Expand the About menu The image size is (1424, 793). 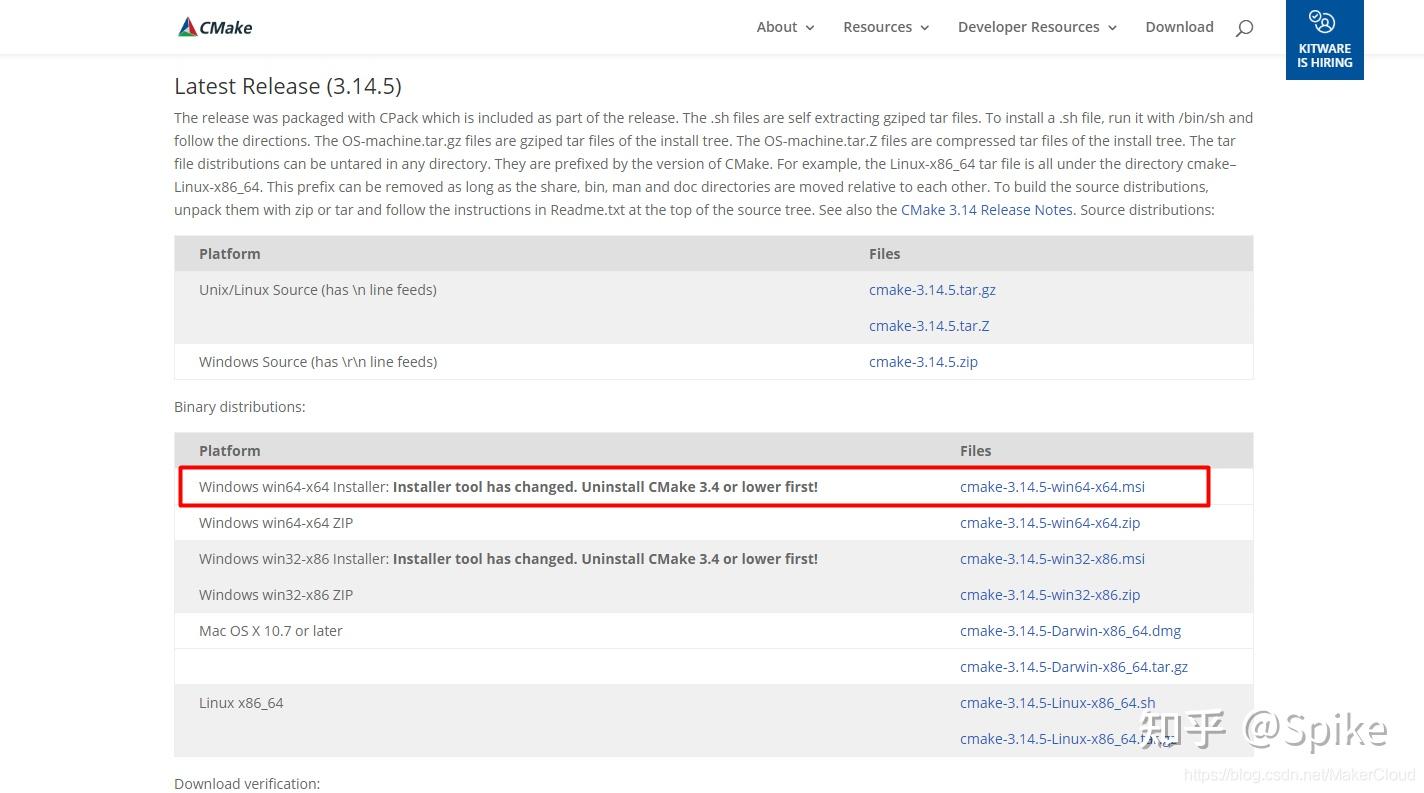(x=785, y=27)
